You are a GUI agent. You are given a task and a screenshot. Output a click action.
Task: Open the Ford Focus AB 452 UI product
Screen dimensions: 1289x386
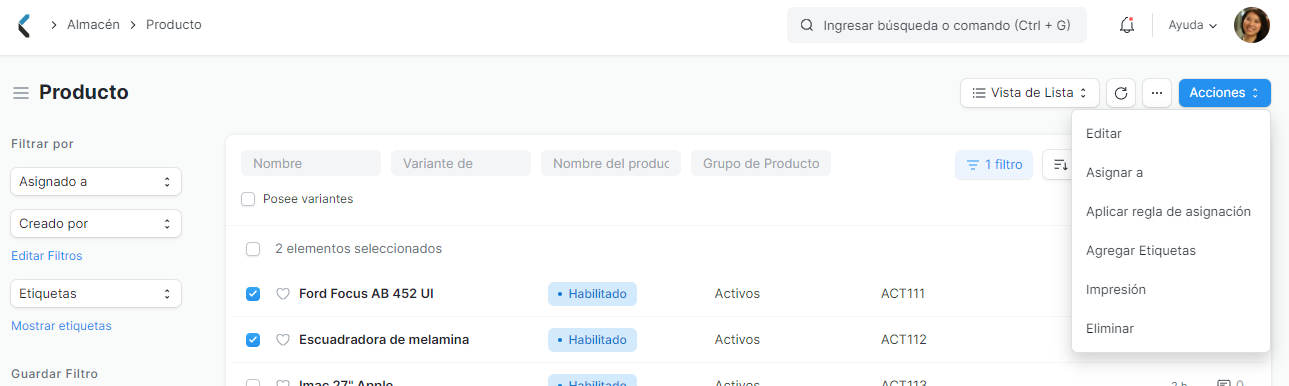point(366,294)
